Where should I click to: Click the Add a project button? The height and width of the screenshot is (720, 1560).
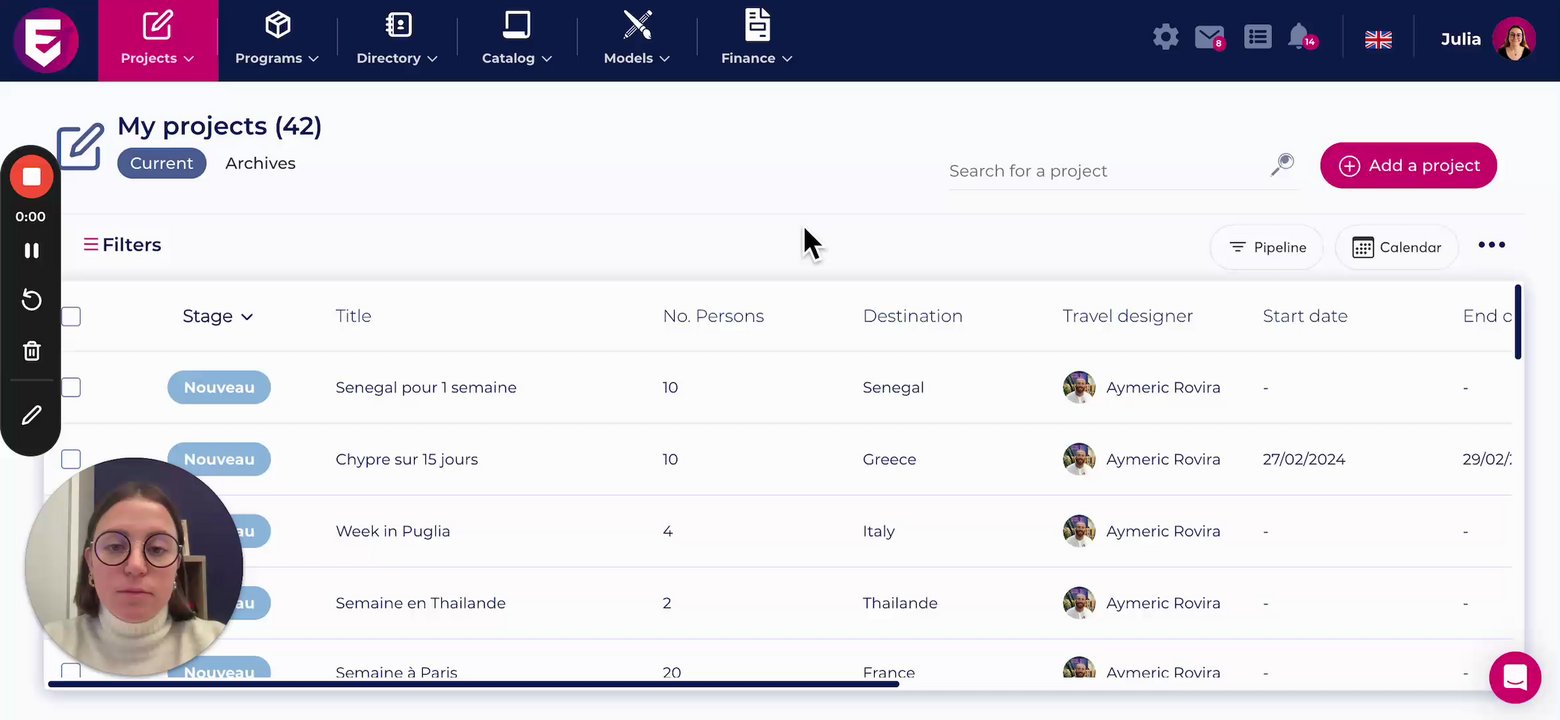(1408, 166)
